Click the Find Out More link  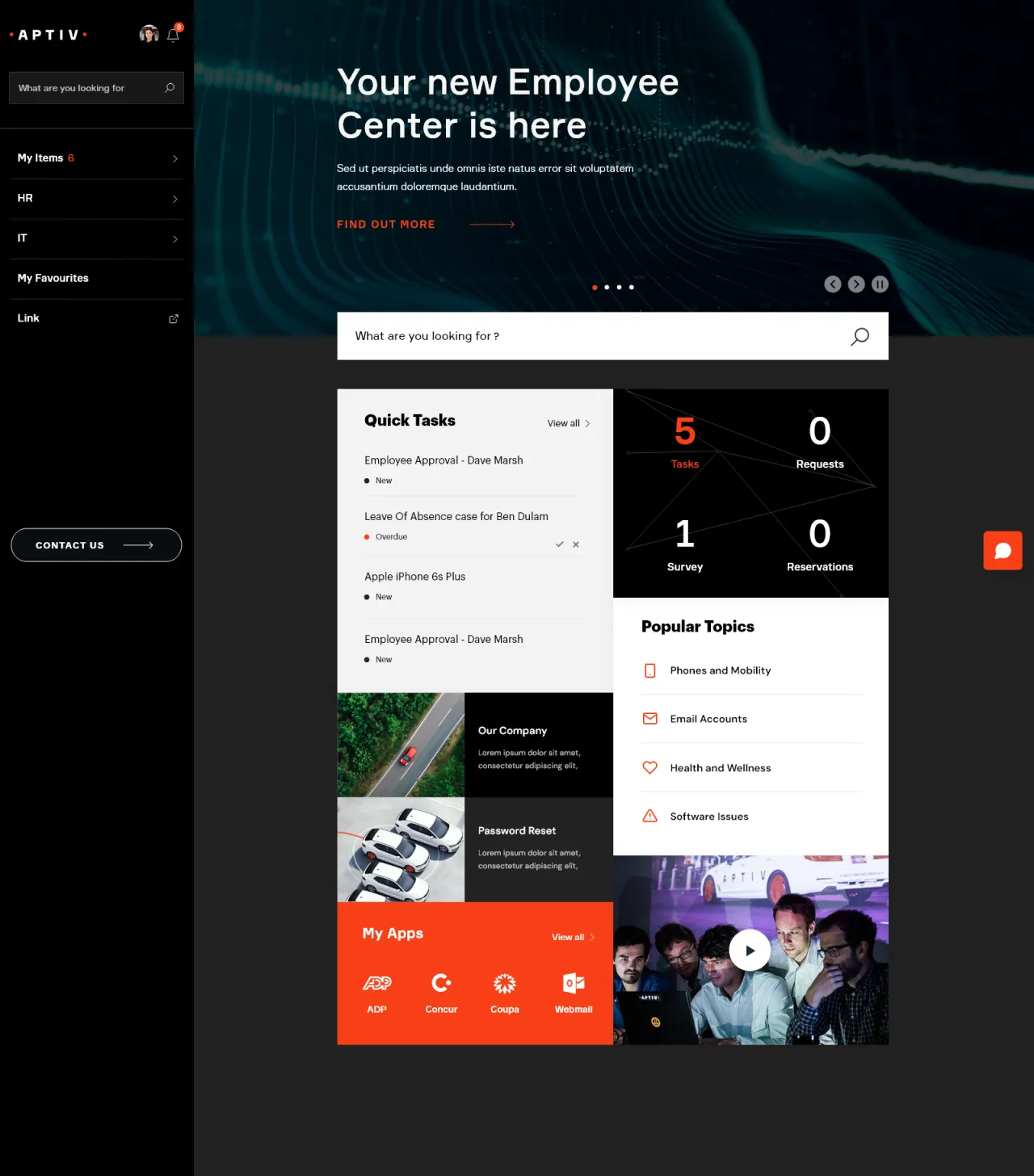(385, 224)
